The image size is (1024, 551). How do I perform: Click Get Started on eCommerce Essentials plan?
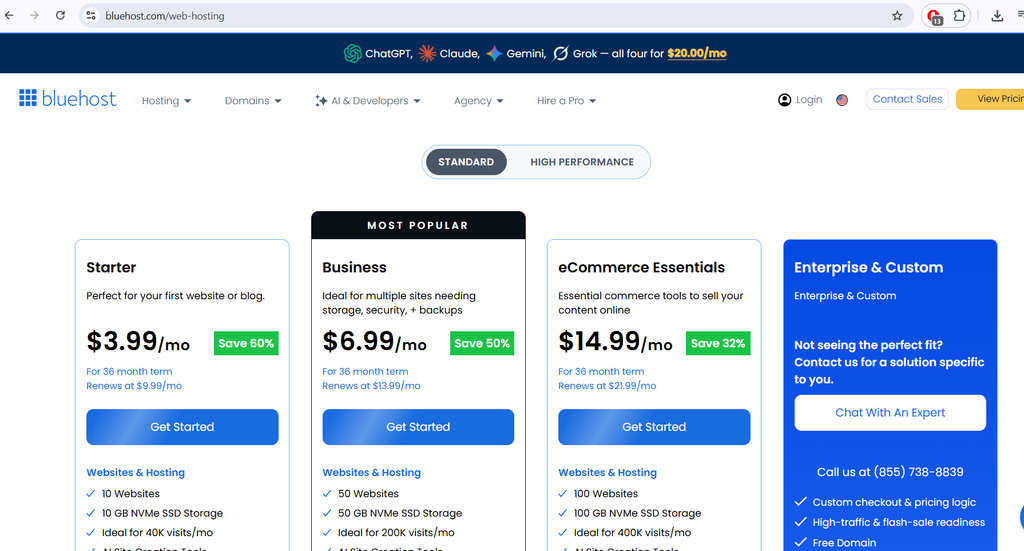(x=654, y=427)
